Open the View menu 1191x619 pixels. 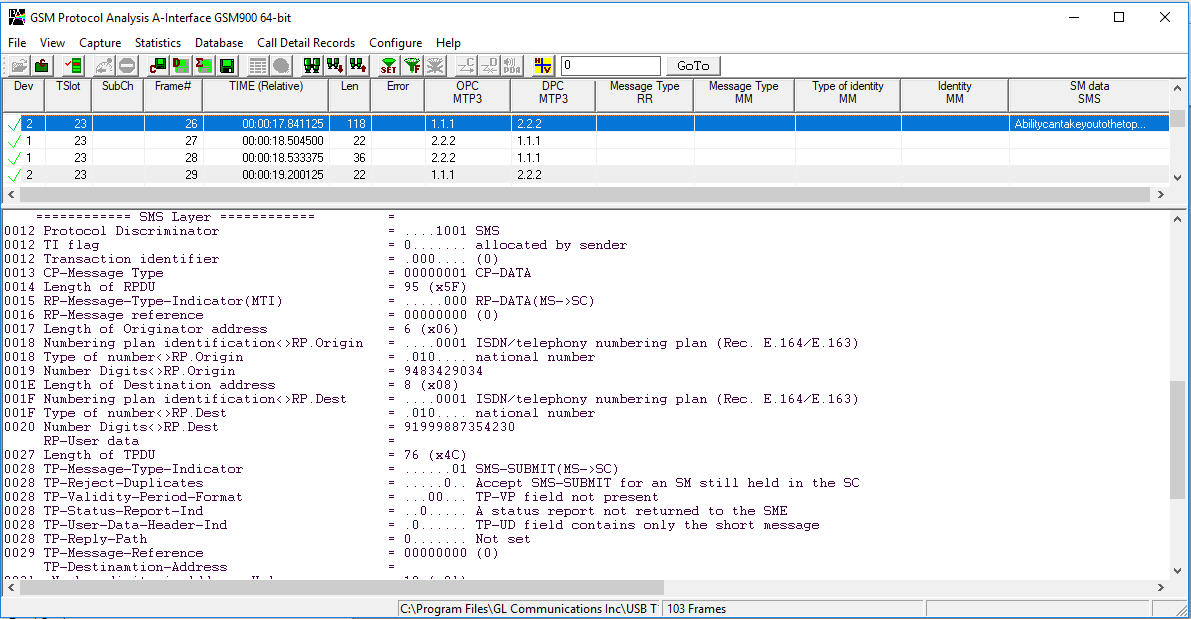(x=52, y=43)
